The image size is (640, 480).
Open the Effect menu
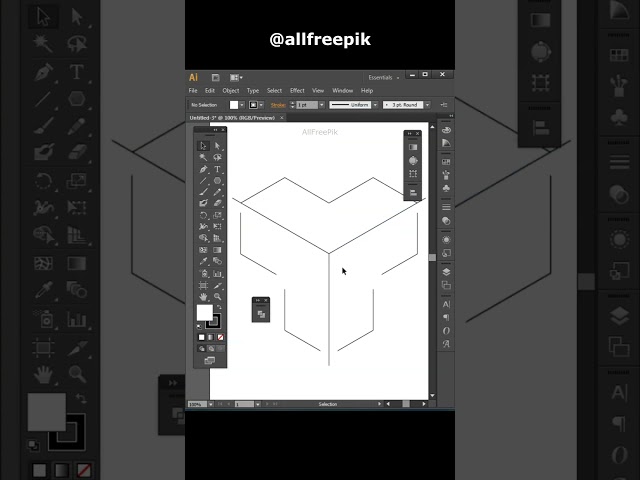pyautogui.click(x=297, y=91)
